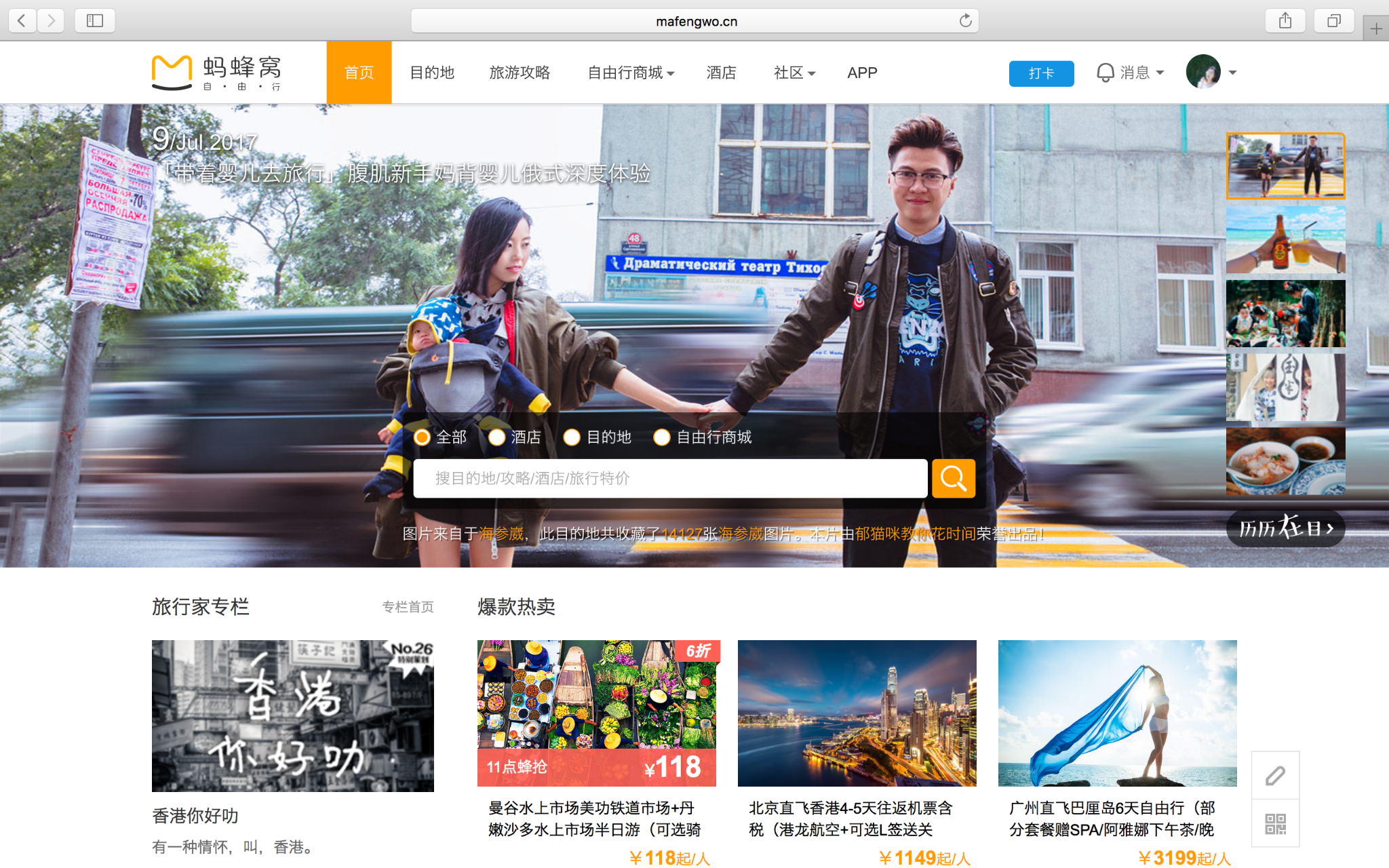Screen dimensions: 1389x868
Task: Open the Safari share icon
Action: pyautogui.click(x=1285, y=21)
